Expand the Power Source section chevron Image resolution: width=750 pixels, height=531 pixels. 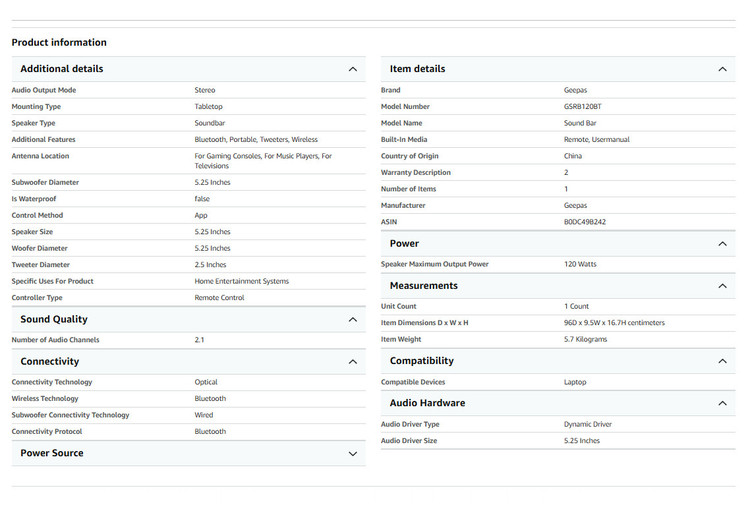(353, 454)
